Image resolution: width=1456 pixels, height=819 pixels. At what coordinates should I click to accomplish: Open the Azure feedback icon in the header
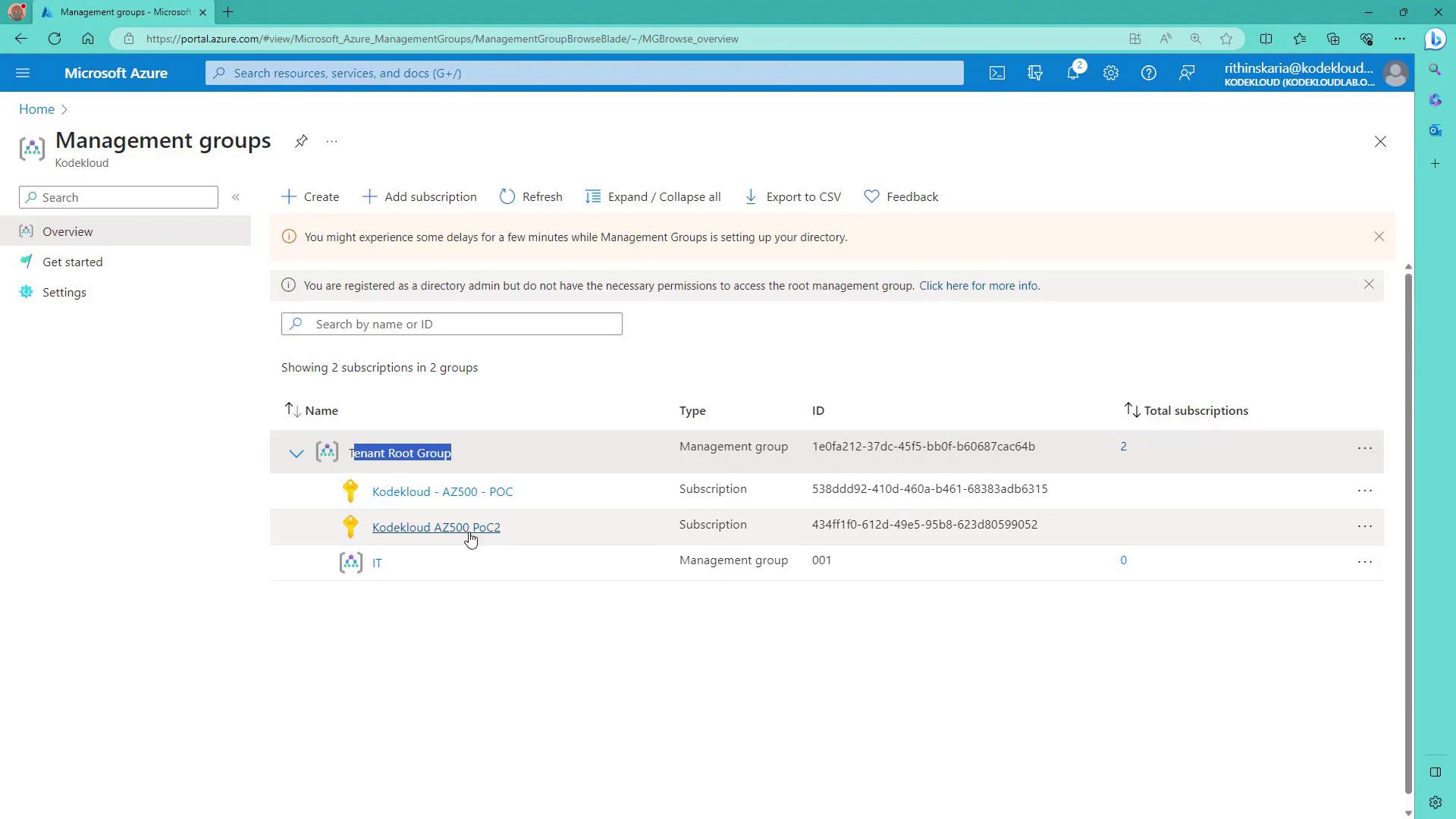pos(1187,73)
